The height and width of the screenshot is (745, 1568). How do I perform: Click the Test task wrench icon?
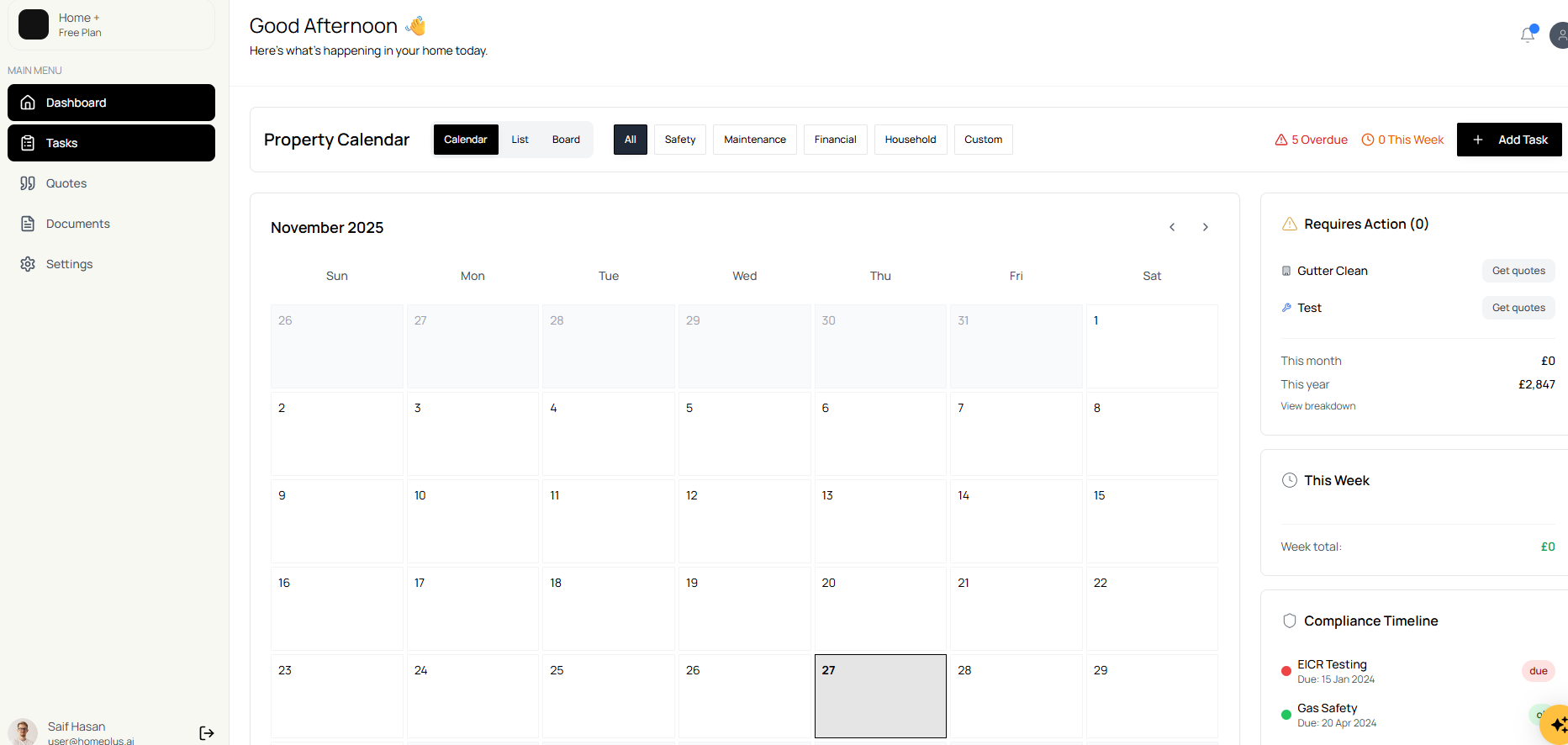1286,308
